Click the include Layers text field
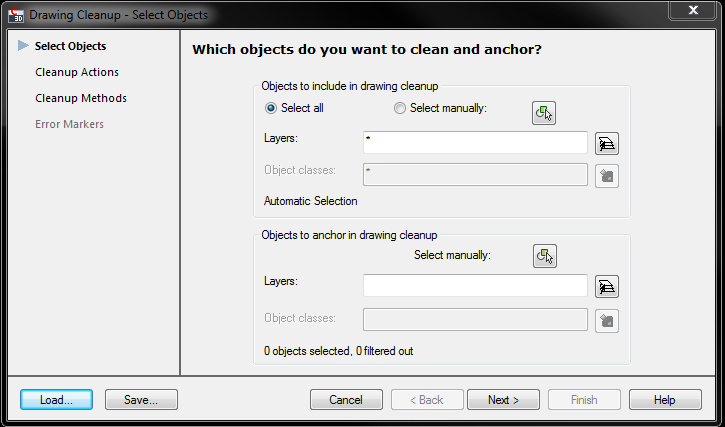Image resolution: width=725 pixels, height=427 pixels. (475, 143)
